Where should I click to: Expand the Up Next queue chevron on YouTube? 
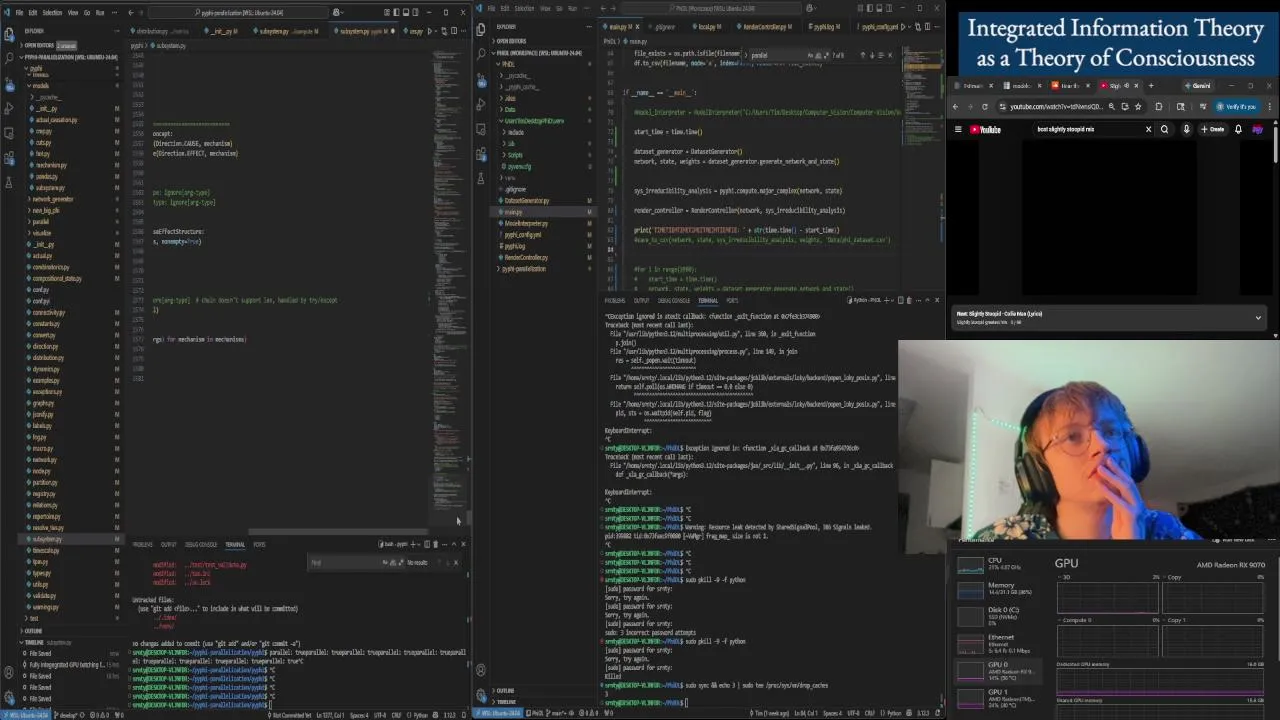click(1258, 318)
